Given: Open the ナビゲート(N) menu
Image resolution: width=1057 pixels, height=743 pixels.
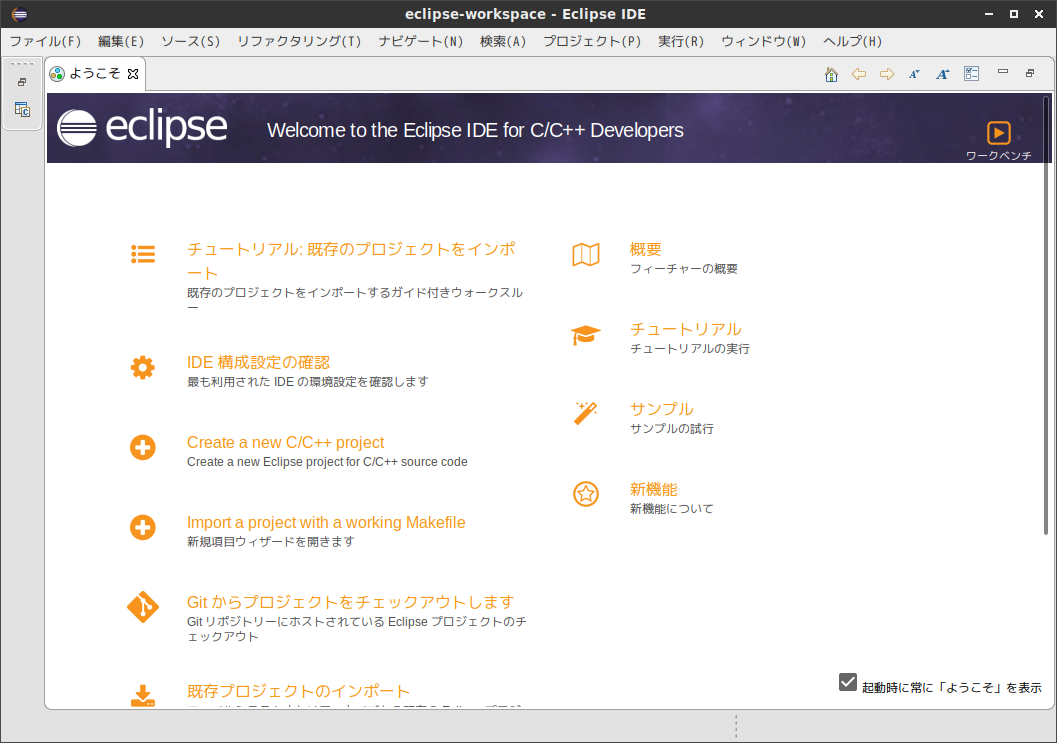Looking at the screenshot, I should pyautogui.click(x=421, y=42).
